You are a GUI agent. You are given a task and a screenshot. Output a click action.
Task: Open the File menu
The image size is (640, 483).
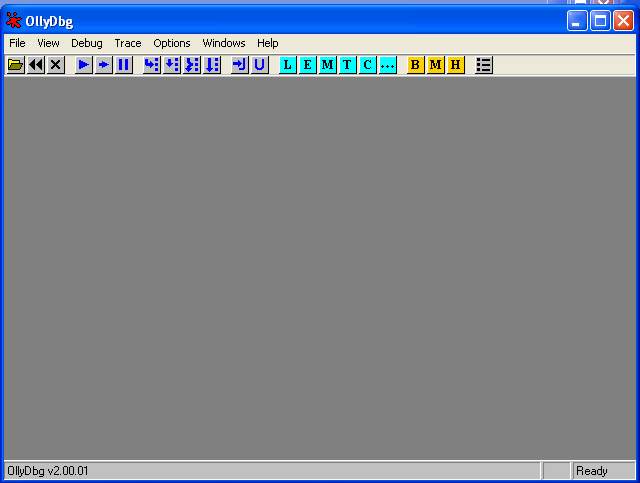pos(17,43)
